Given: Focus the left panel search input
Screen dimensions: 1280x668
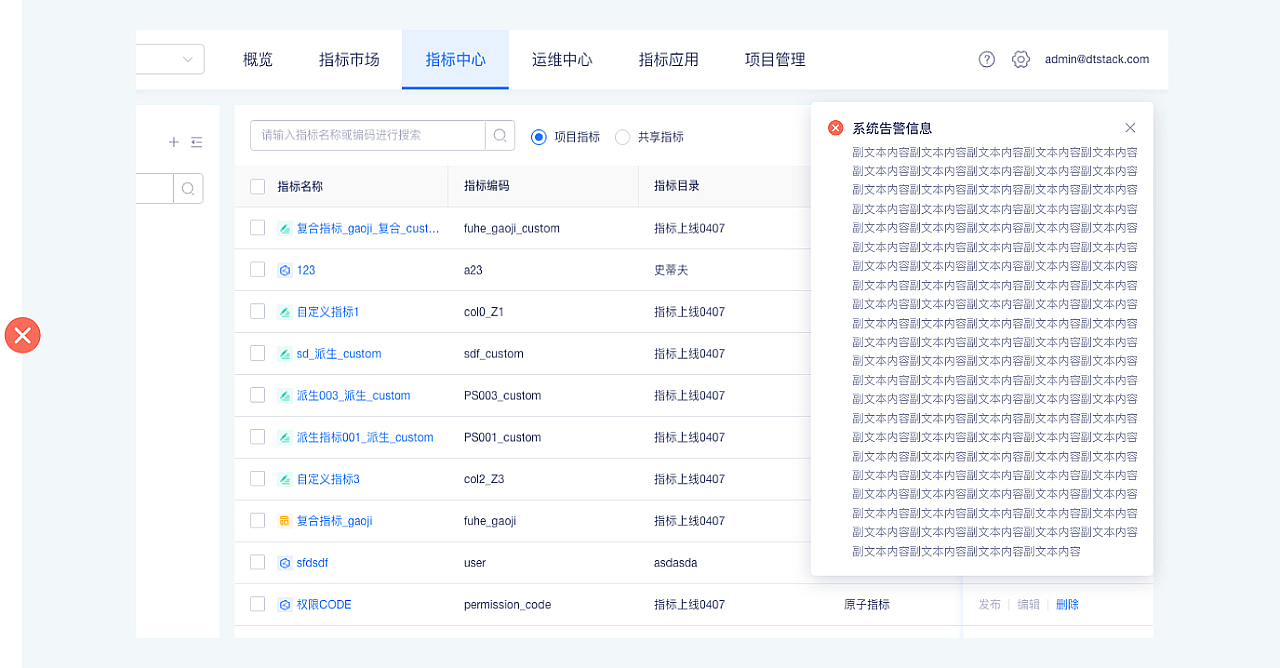Looking at the screenshot, I should pos(155,188).
